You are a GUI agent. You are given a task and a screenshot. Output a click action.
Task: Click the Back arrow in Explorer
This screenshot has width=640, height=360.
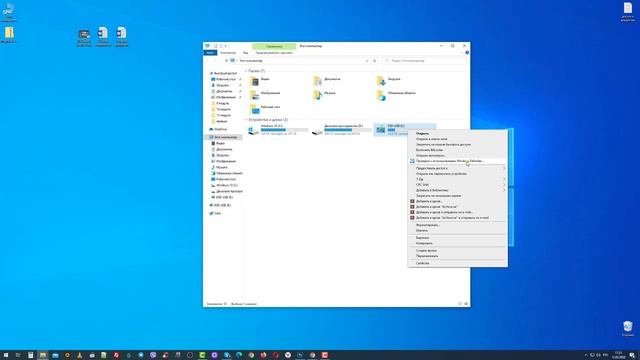208,61
